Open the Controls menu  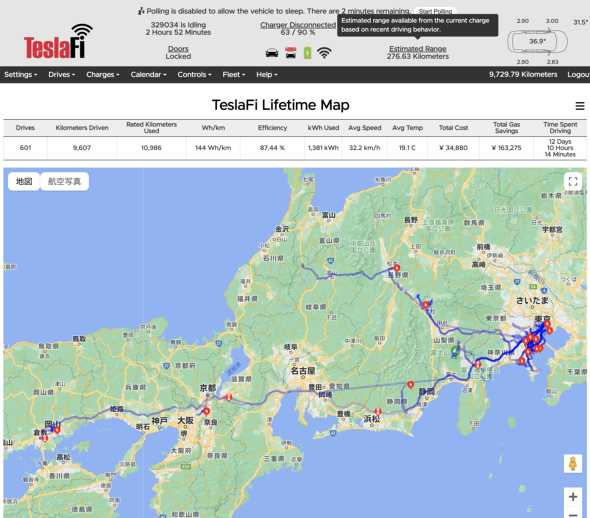[195, 74]
